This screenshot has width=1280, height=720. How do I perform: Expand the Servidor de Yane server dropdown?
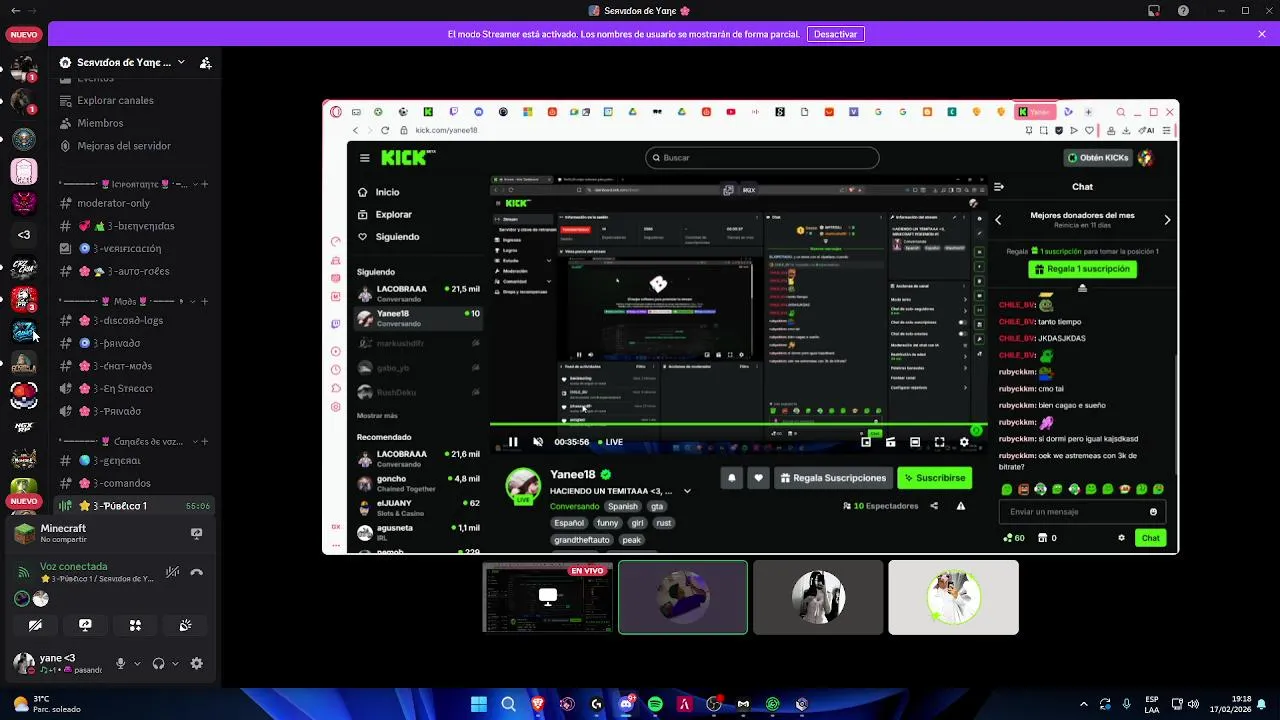tap(181, 62)
